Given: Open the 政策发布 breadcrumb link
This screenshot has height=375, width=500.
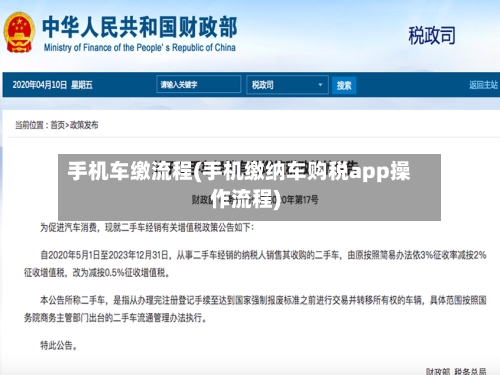Looking at the screenshot, I should [x=84, y=125].
